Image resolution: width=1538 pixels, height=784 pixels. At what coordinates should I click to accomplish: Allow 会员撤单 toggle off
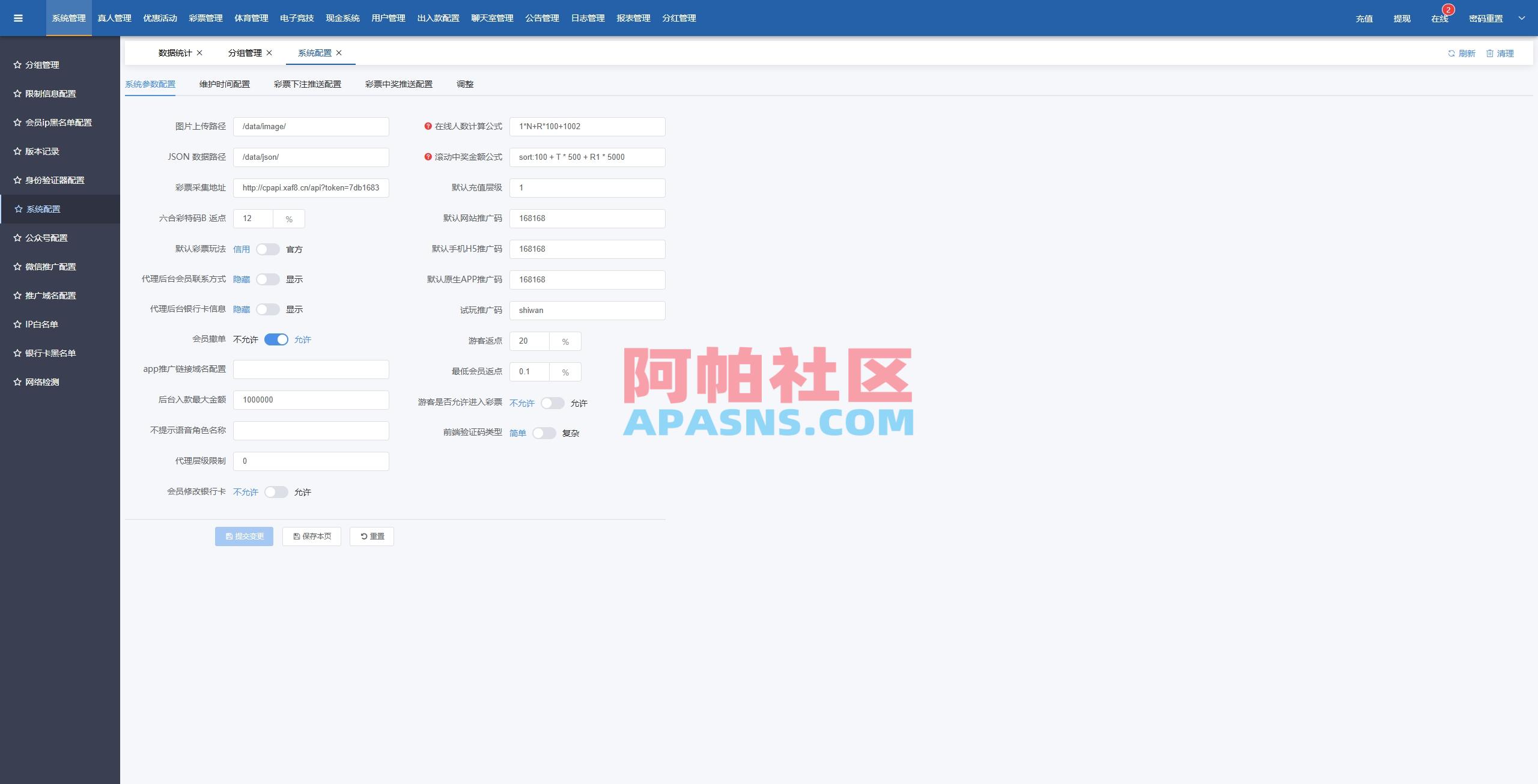coord(276,339)
